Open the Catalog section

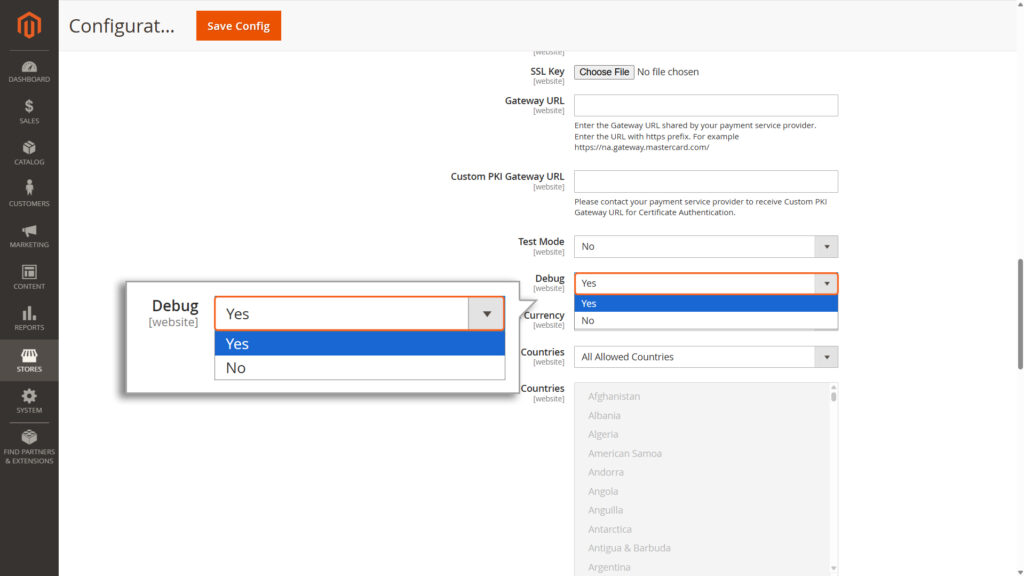(x=29, y=150)
